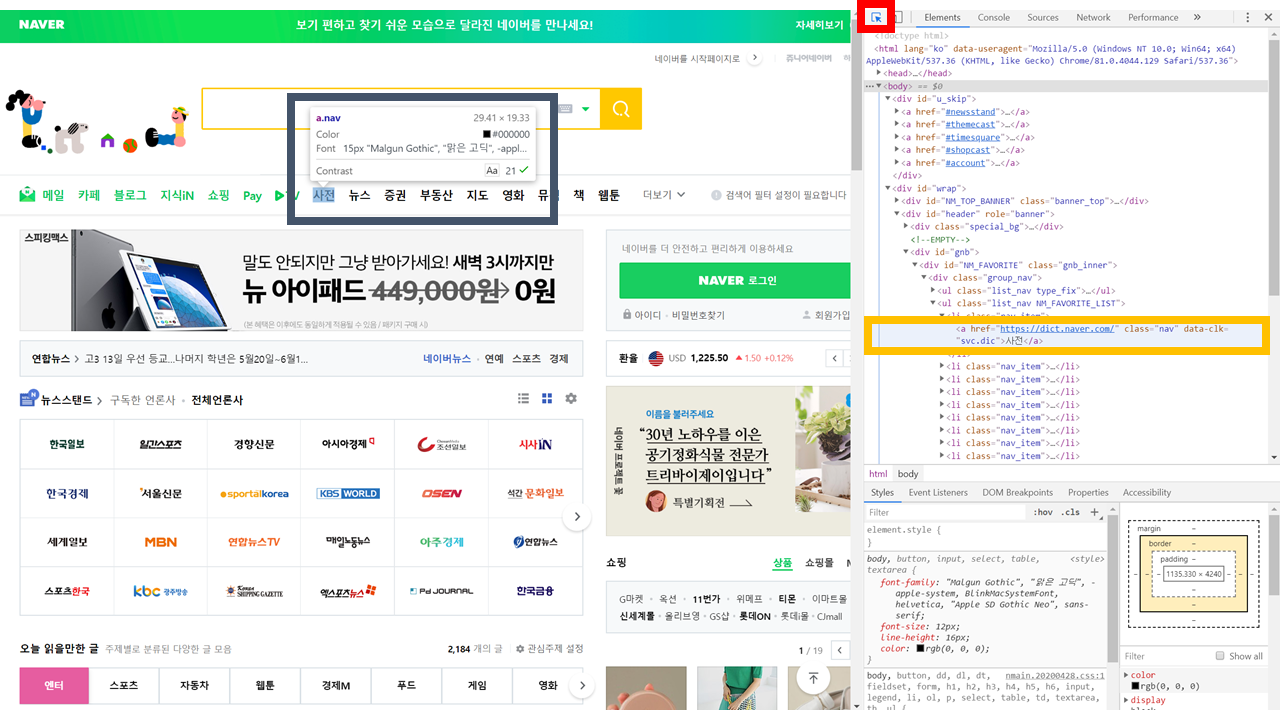Click the 자세히보기 link in top banner
Image resolution: width=1280 pixels, height=710 pixels.
(819, 24)
